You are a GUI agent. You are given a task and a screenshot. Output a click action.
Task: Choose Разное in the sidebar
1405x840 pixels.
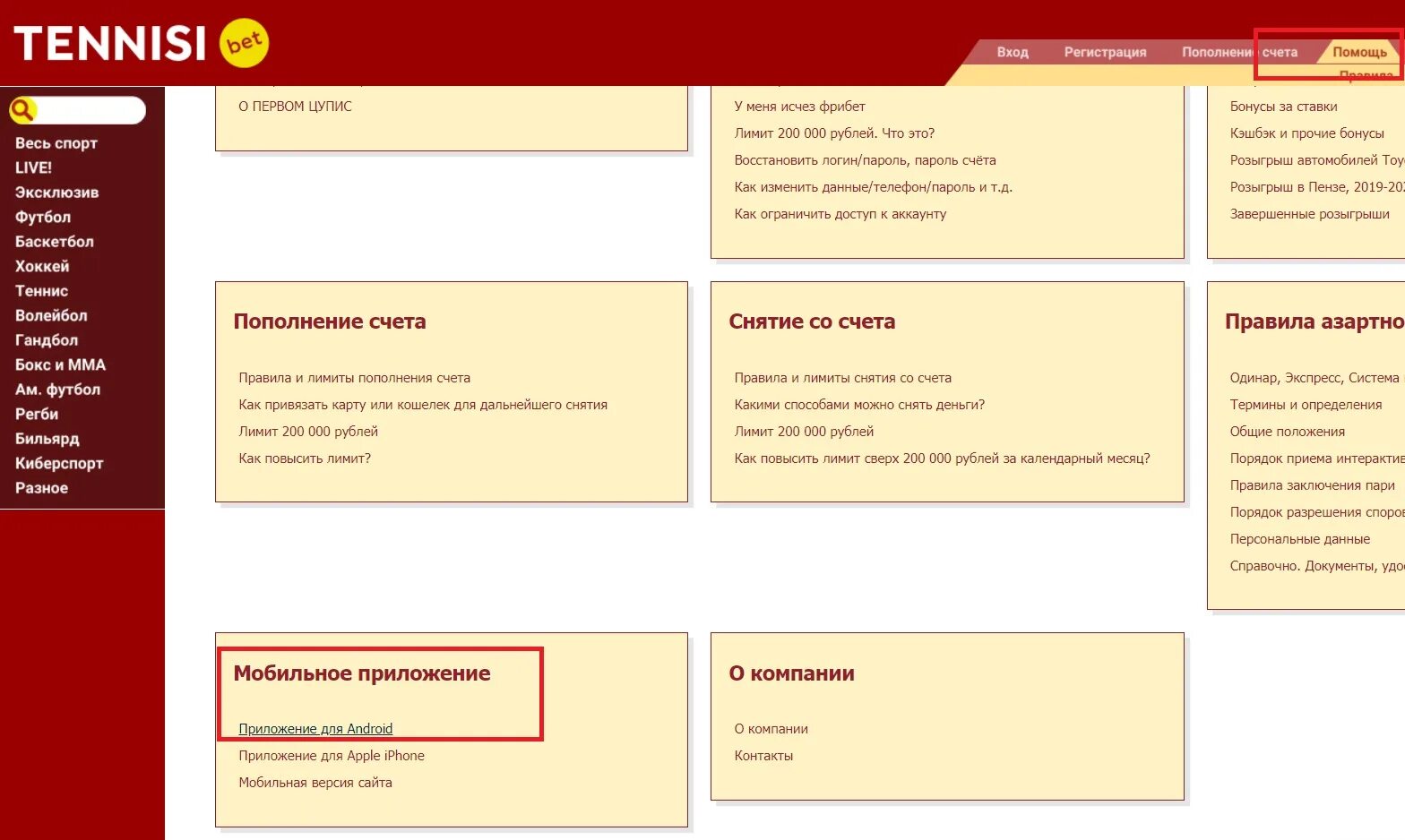coord(41,488)
